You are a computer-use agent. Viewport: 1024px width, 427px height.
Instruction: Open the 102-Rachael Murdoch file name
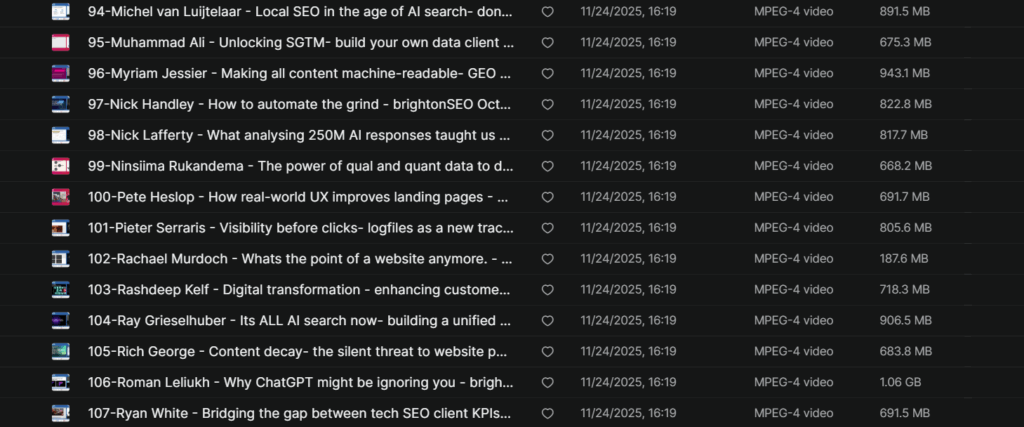tap(300, 259)
